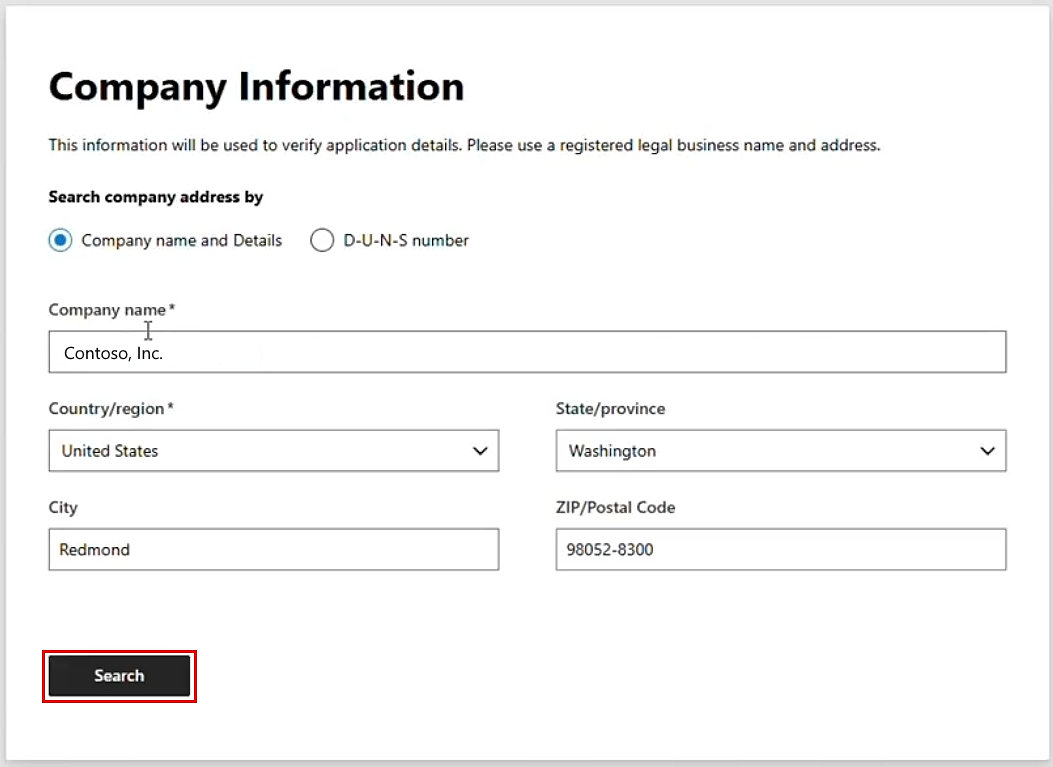
Task: Click inside the Company name field
Action: (400, 352)
